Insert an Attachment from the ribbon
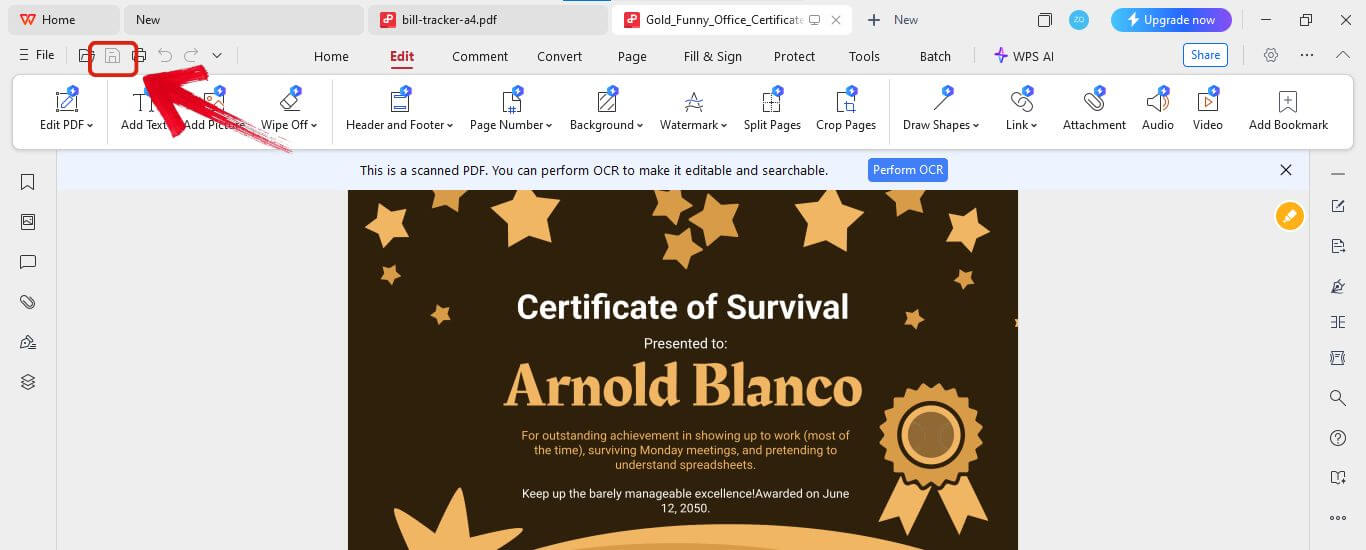 point(1094,110)
